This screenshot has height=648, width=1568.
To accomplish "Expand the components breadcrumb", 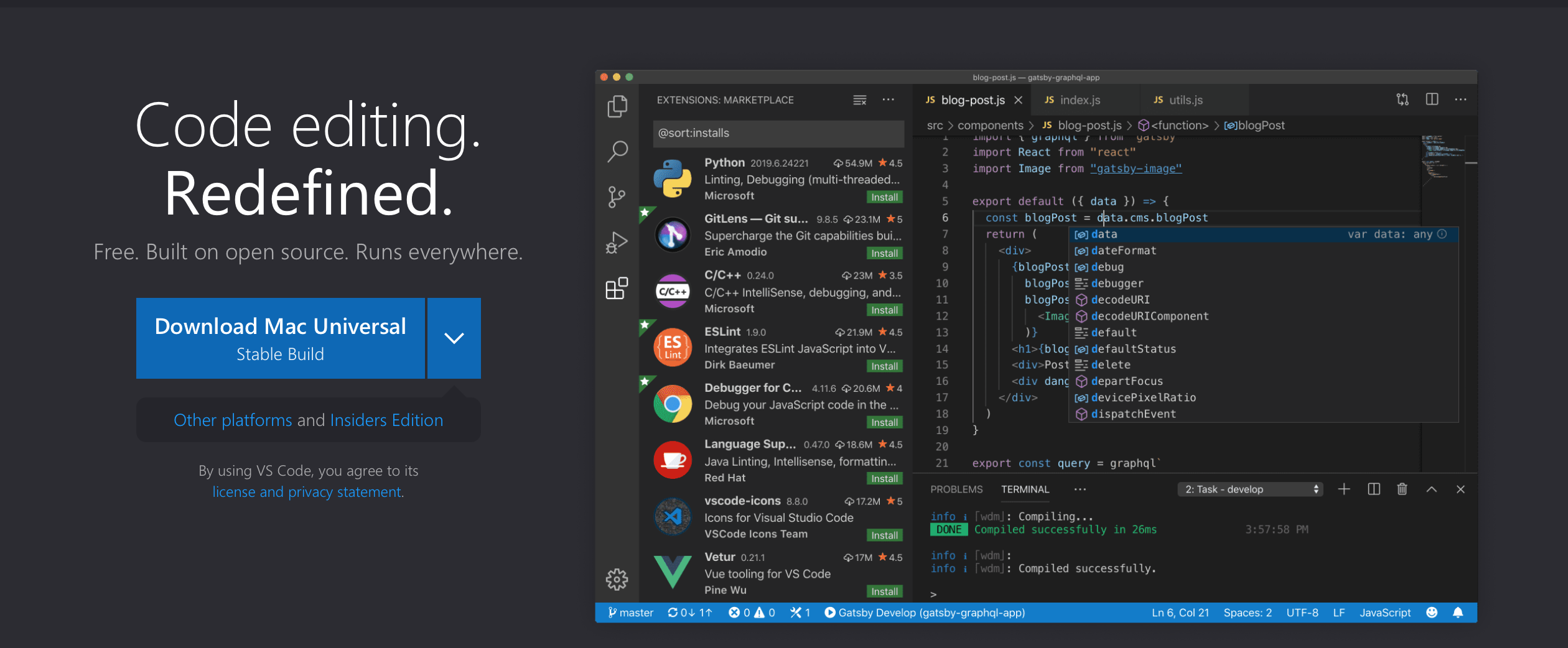I will [991, 125].
